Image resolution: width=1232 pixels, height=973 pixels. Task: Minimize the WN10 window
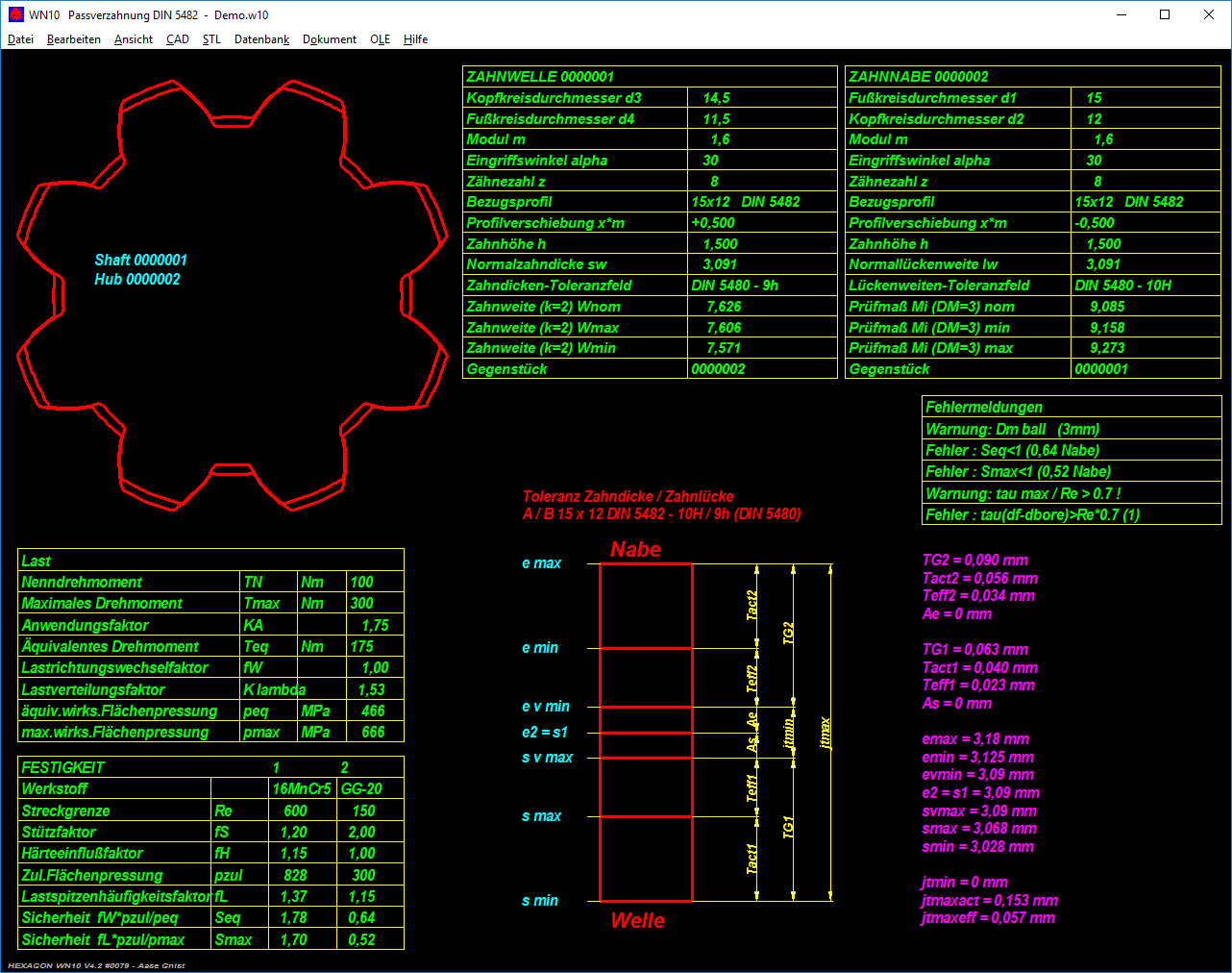[x=1121, y=14]
